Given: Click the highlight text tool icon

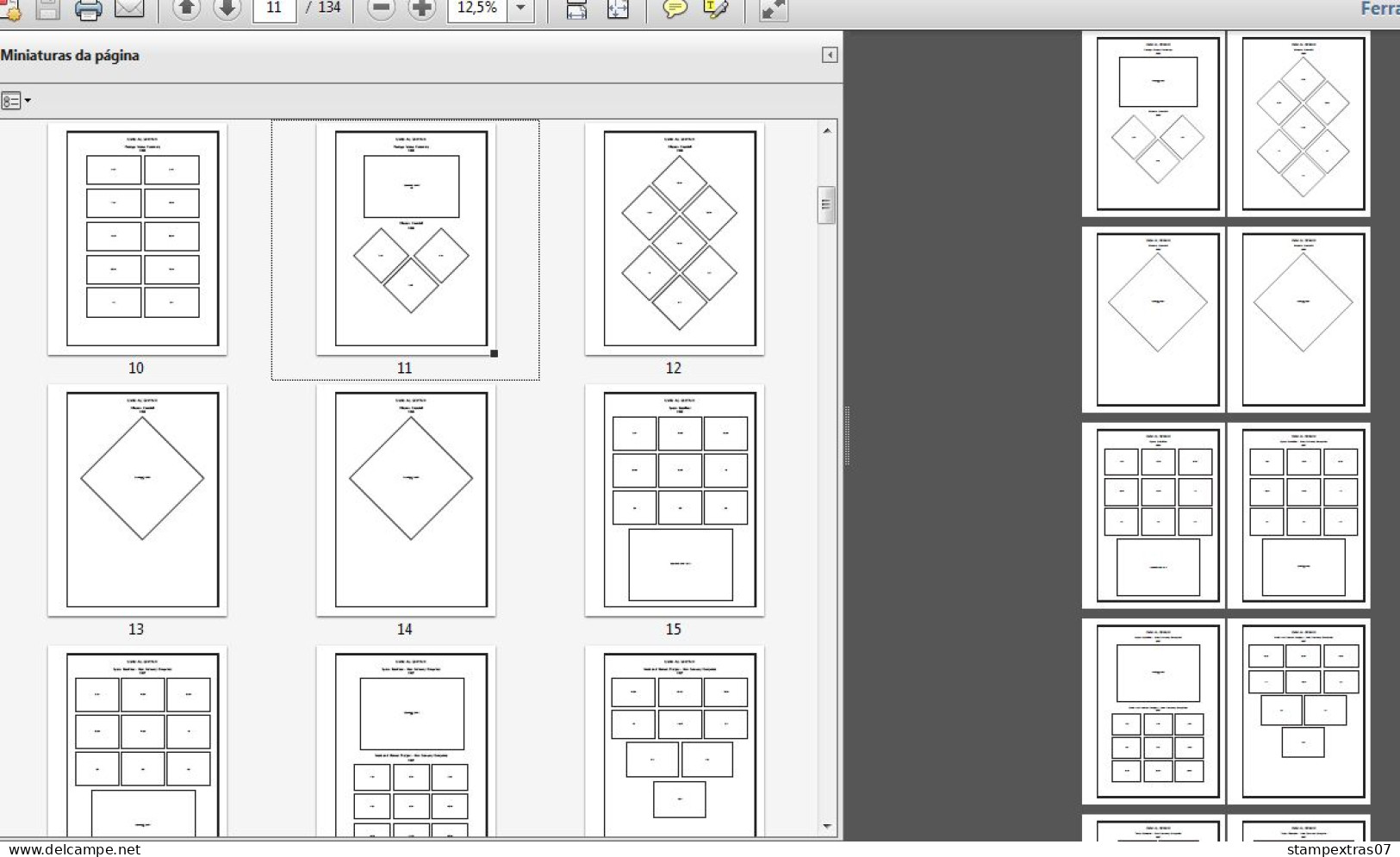Looking at the screenshot, I should click(x=716, y=9).
